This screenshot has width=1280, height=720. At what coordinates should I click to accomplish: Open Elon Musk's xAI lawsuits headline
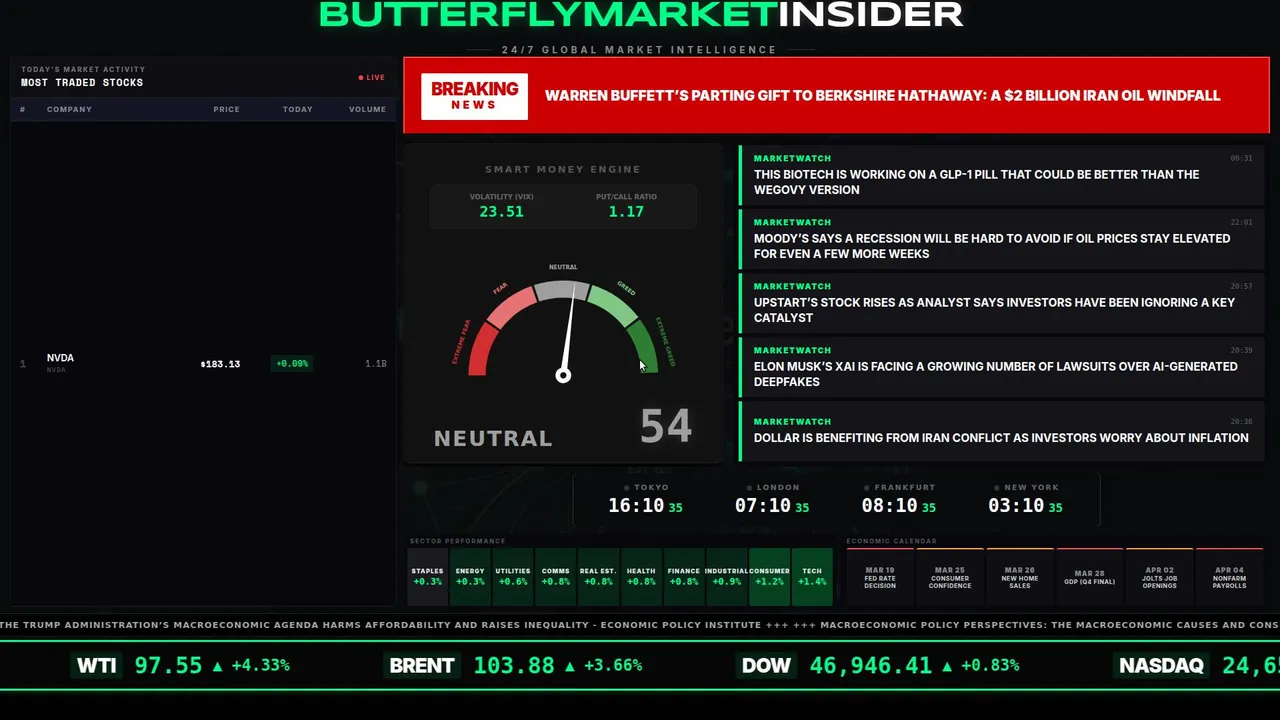point(1002,367)
